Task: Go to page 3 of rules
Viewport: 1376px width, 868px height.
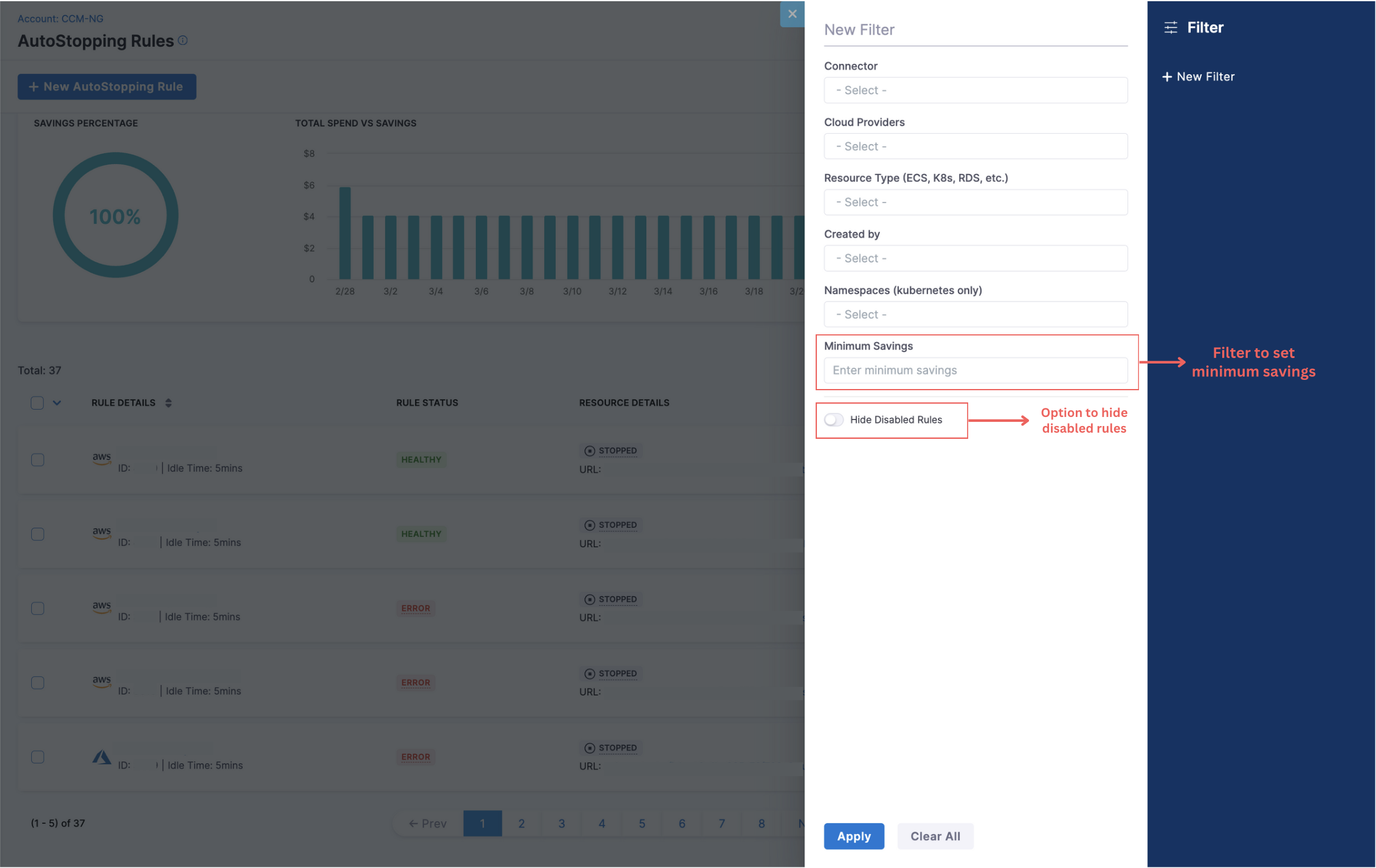Action: pyautogui.click(x=561, y=823)
